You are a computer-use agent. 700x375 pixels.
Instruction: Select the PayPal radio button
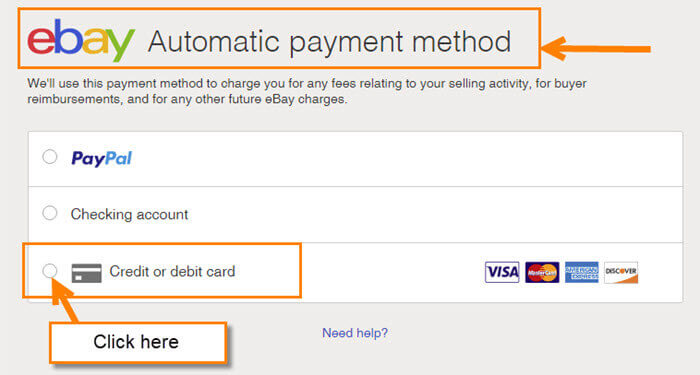tap(50, 157)
